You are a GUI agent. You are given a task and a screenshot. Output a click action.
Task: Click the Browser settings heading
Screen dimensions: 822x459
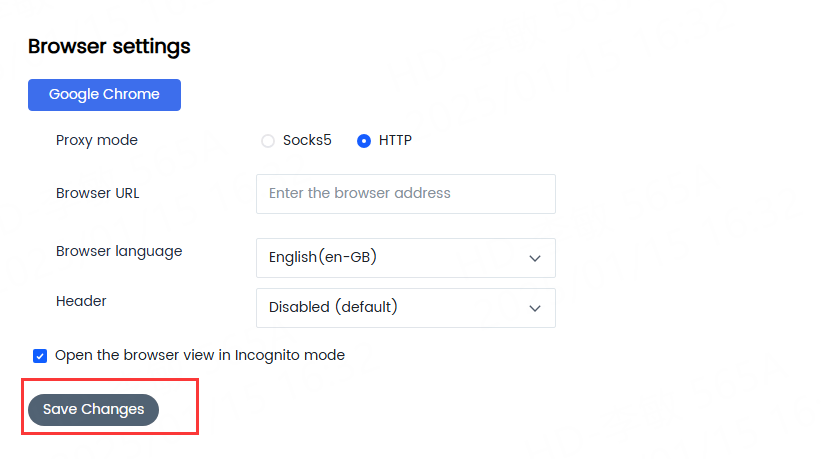tap(109, 46)
